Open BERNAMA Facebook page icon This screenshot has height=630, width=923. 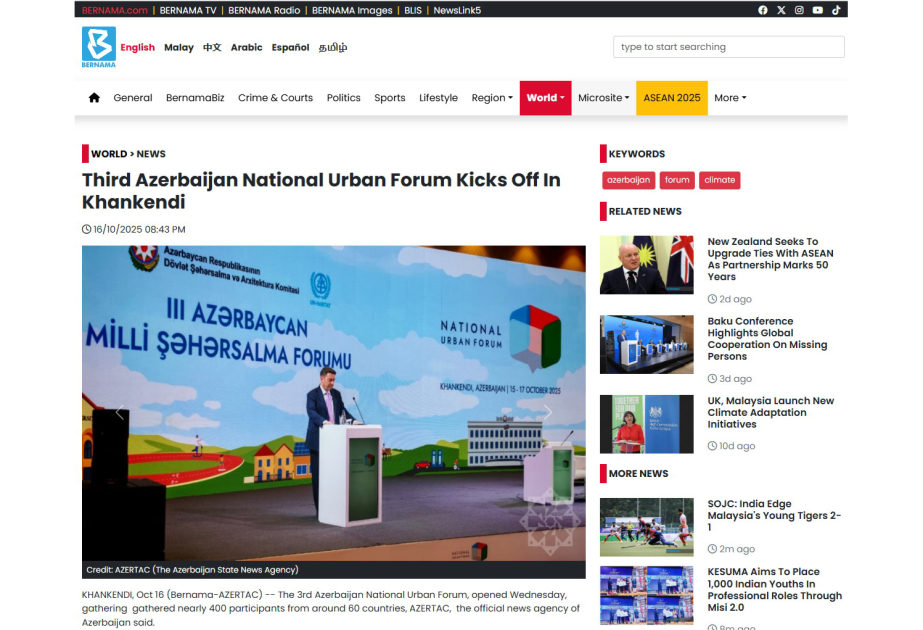tap(762, 10)
